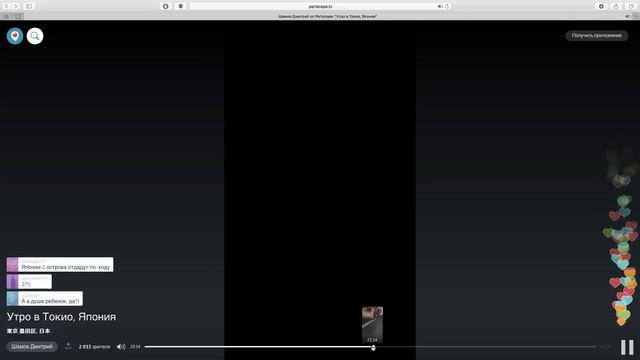Click the unplayed end of the timeline
The height and width of the screenshot is (360, 640).
click(485, 347)
